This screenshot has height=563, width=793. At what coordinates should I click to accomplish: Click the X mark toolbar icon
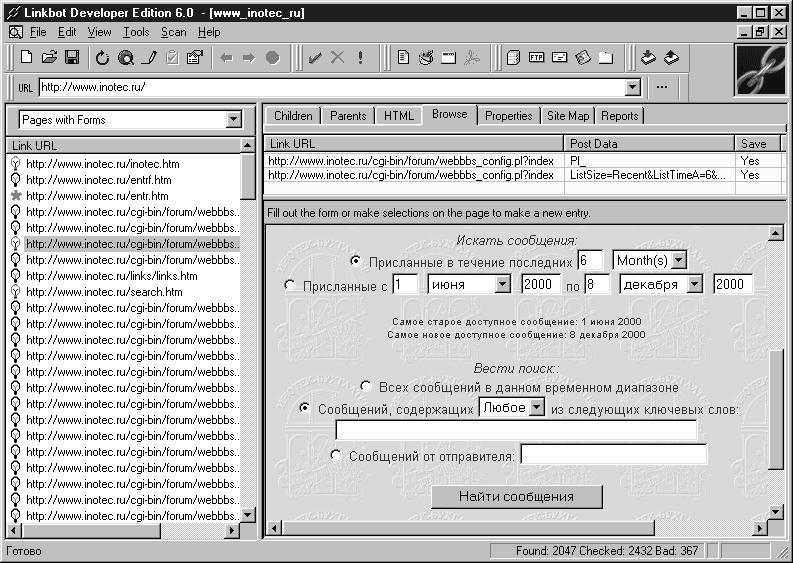coord(337,58)
